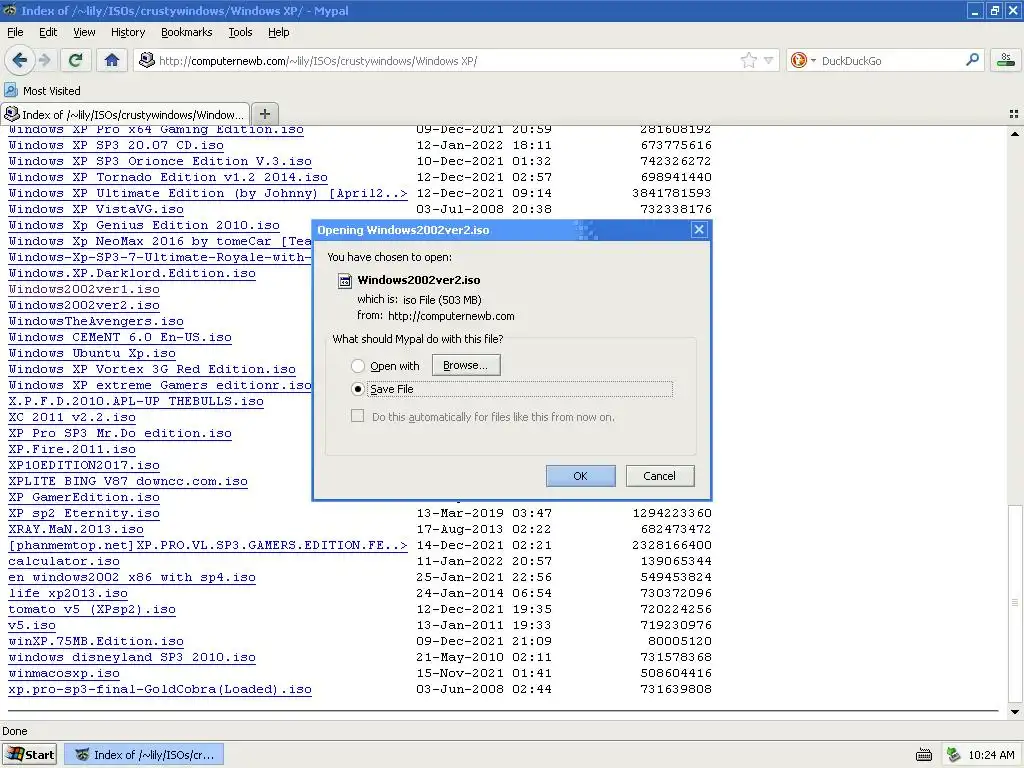The width and height of the screenshot is (1024, 768).
Task: Click the vertical scrollbar thumb
Action: coord(1015,603)
